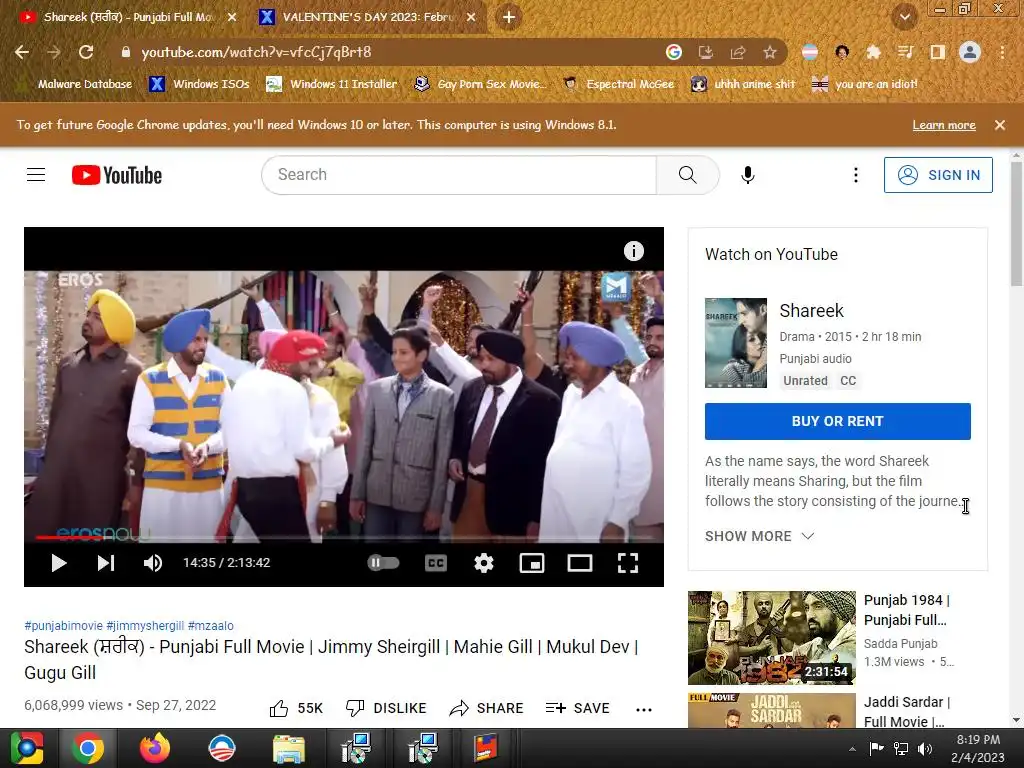Click the search magnifier button
This screenshot has width=1024, height=768.
(x=687, y=175)
